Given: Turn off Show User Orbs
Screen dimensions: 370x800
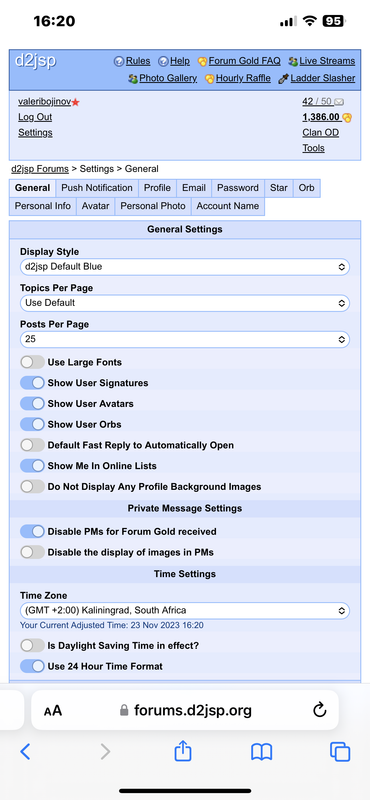Looking at the screenshot, I should [x=33, y=424].
